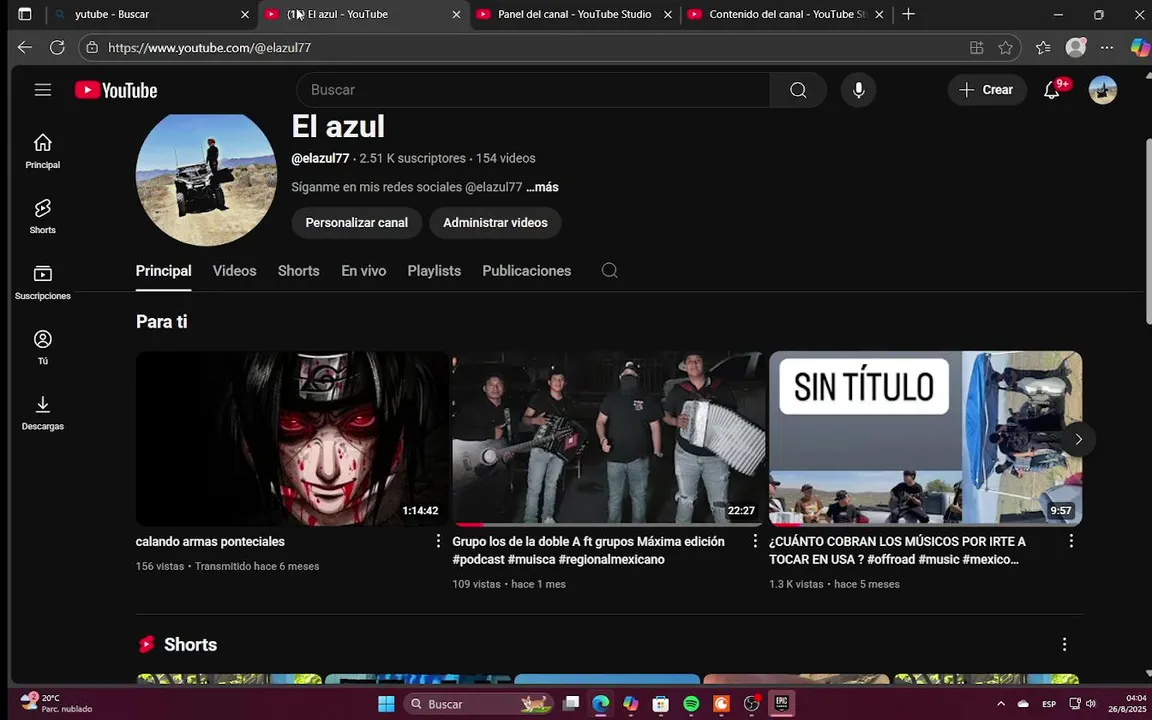
Task: Expand channel description with '...más'
Action: (x=542, y=187)
